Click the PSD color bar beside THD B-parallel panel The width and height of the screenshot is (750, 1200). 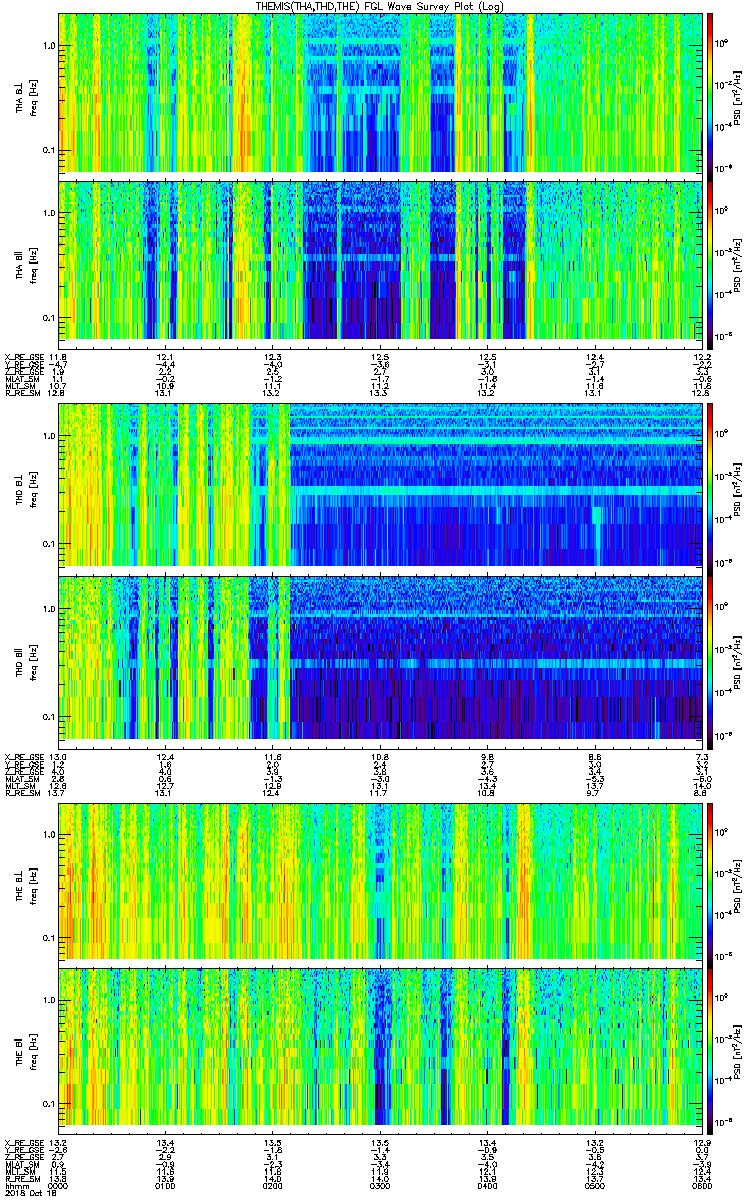[x=710, y=657]
